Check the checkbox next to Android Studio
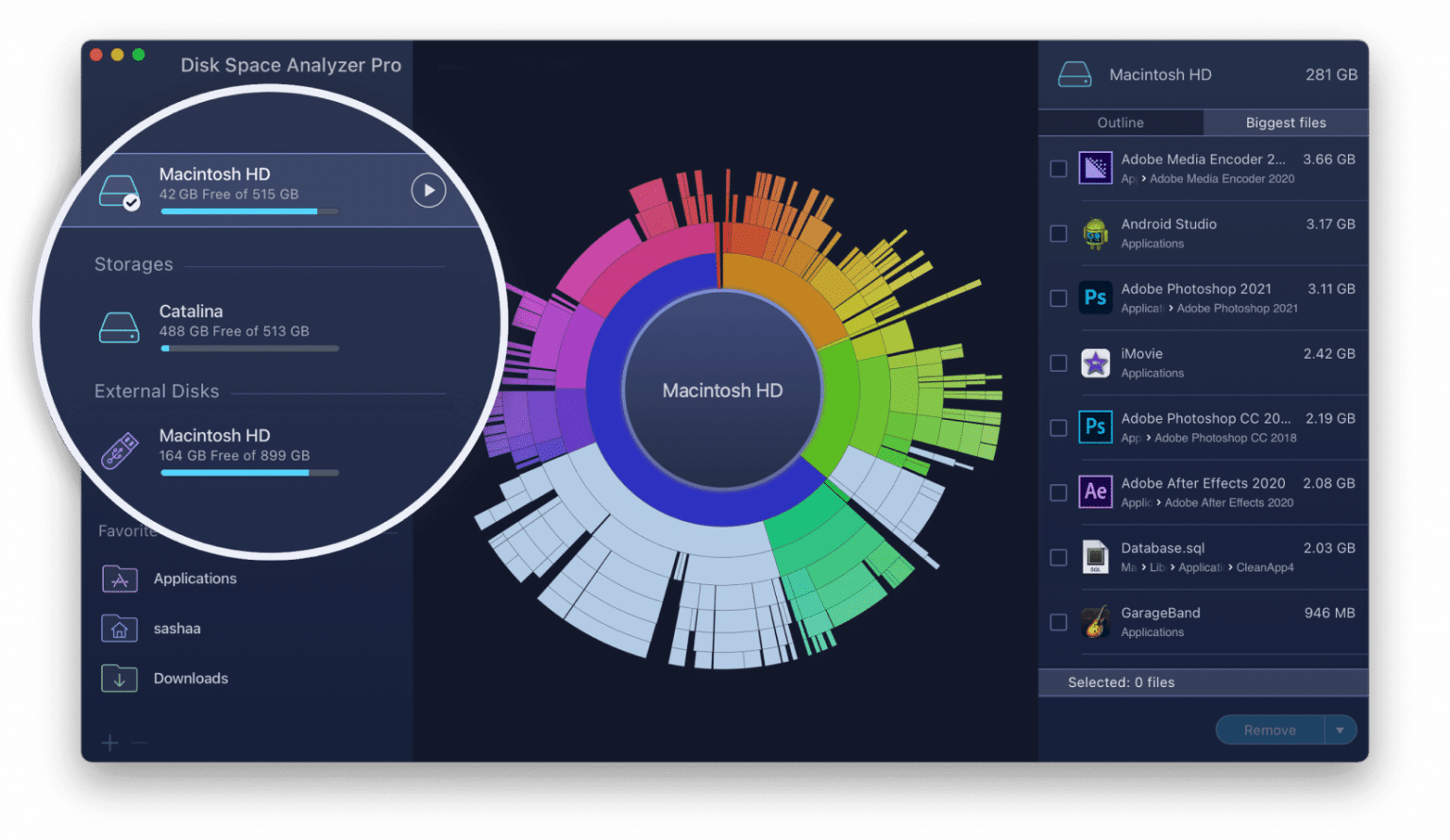Viewport: 1450px width, 840px height. [x=1057, y=233]
